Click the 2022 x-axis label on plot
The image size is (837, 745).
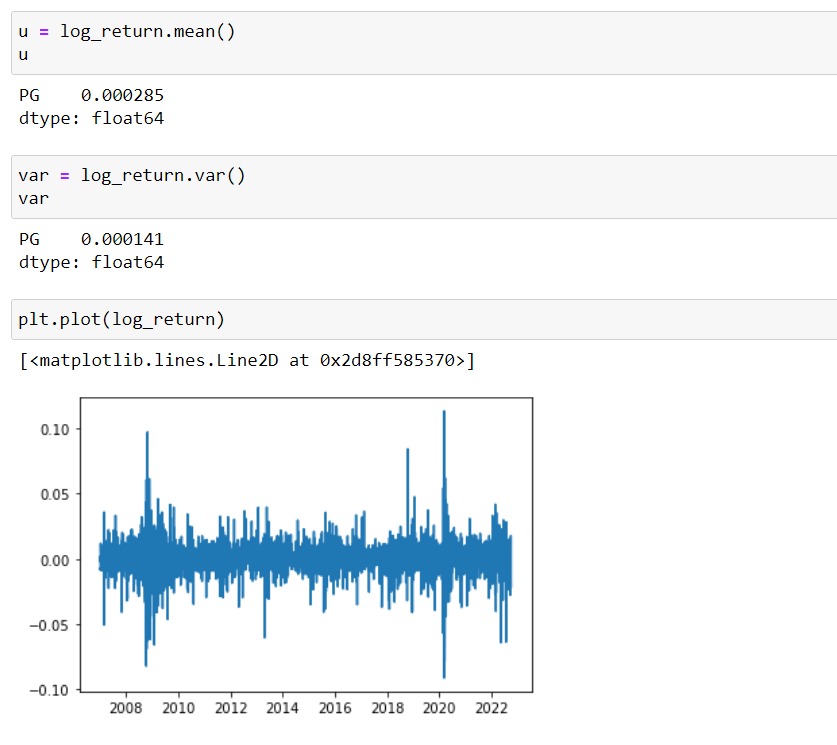pos(491,708)
